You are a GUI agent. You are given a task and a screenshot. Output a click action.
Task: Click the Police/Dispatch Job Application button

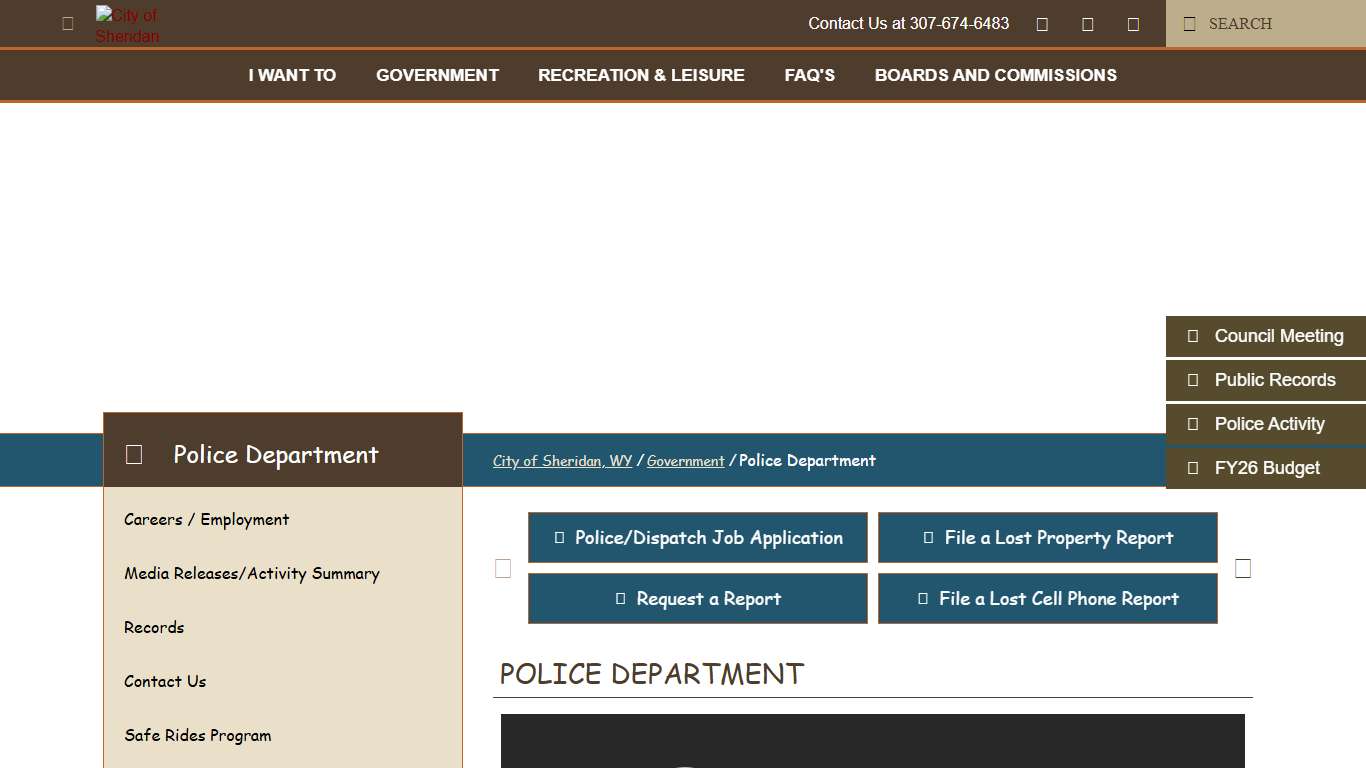[697, 537]
